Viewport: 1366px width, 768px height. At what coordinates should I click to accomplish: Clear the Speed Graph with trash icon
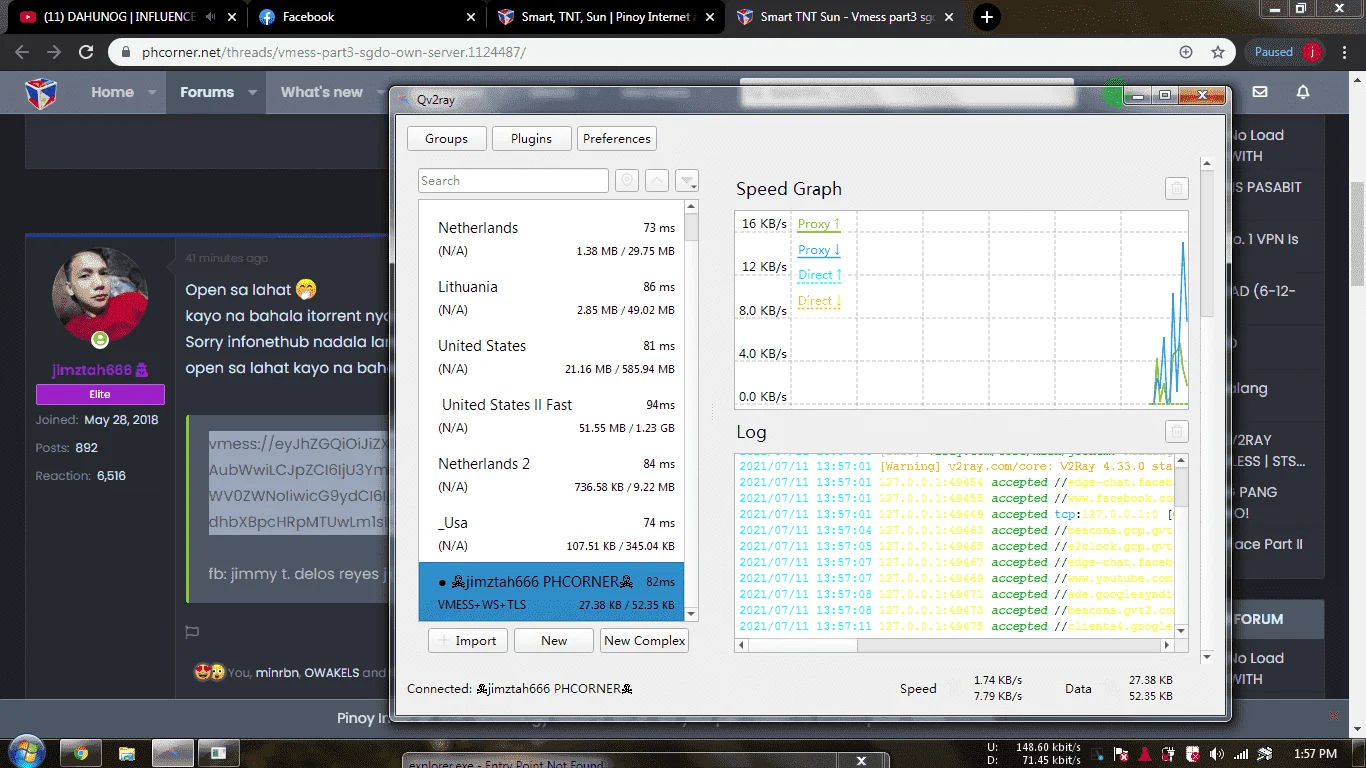pyautogui.click(x=1177, y=189)
